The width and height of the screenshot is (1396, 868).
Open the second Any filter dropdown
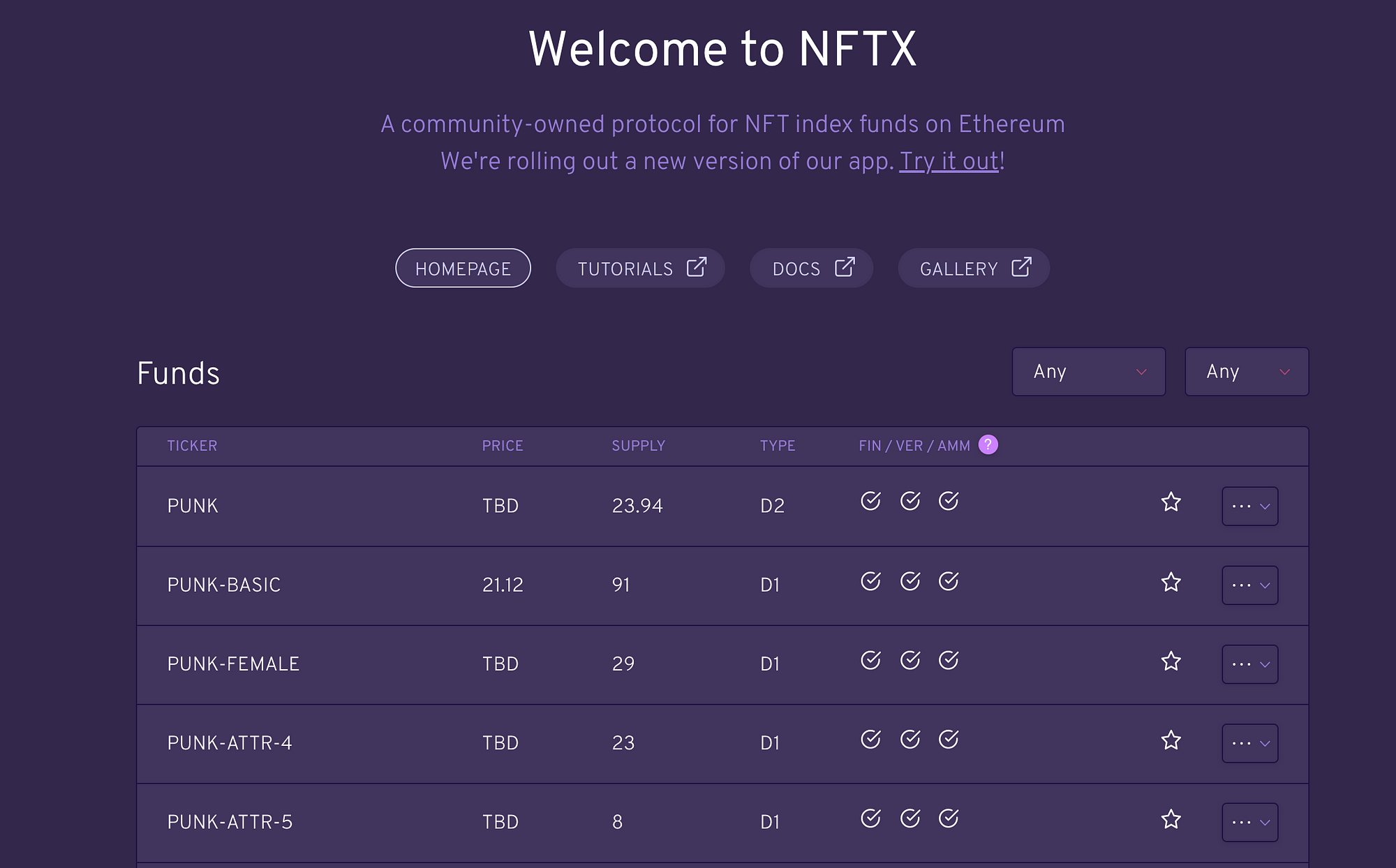1247,372
